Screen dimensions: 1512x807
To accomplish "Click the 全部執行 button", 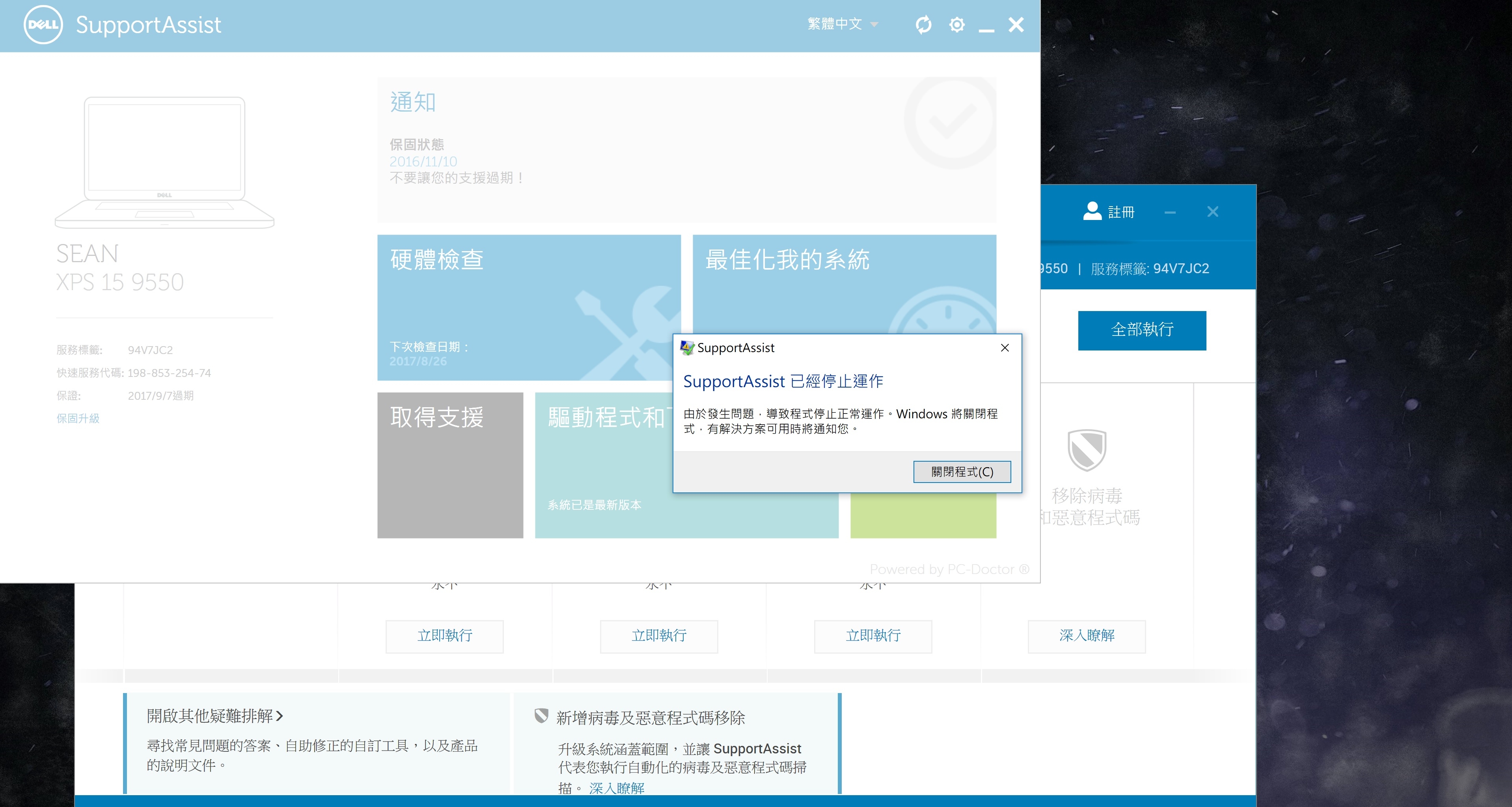I will coord(1142,330).
